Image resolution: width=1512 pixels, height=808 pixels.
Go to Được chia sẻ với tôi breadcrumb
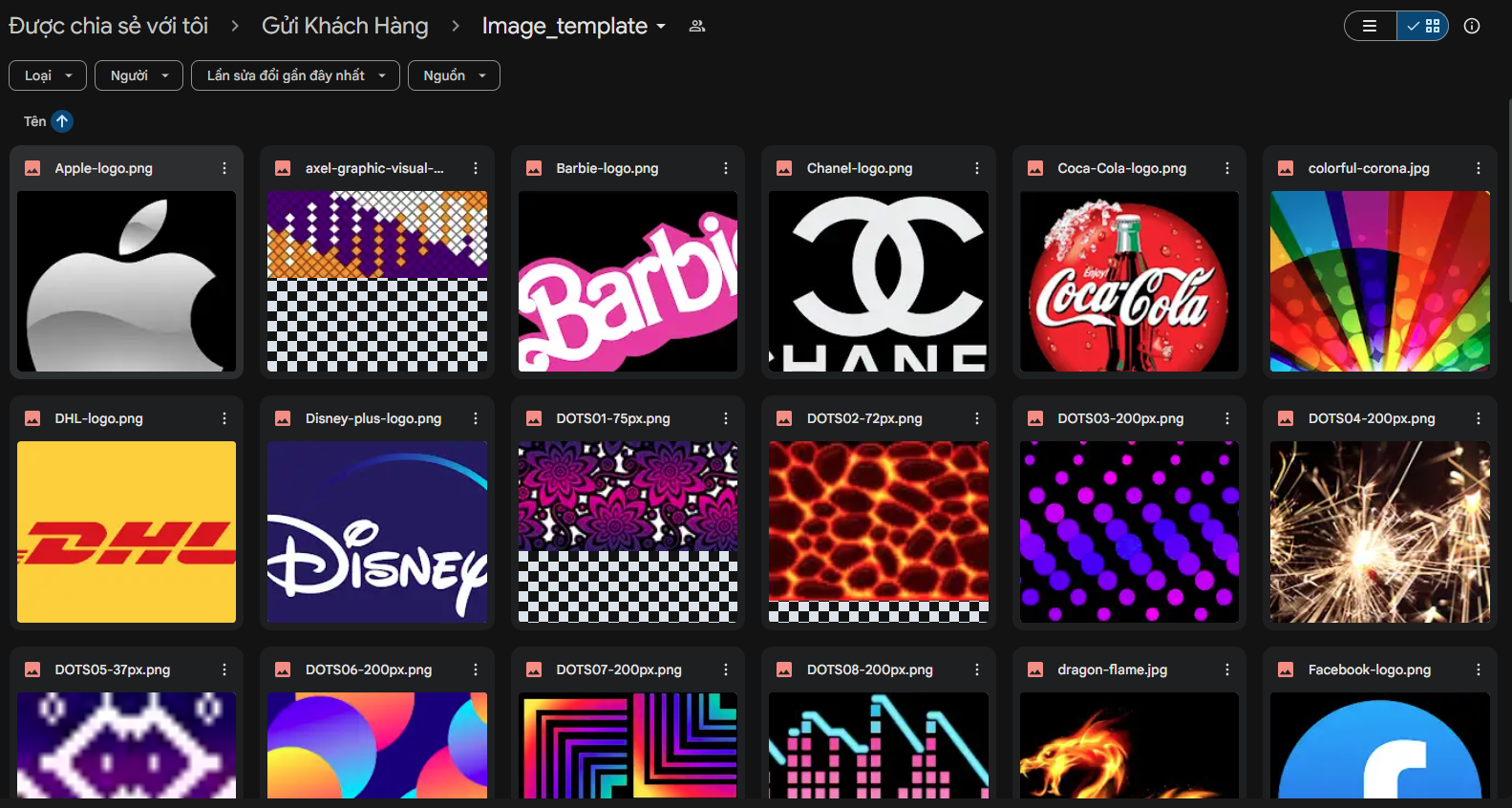(x=109, y=26)
